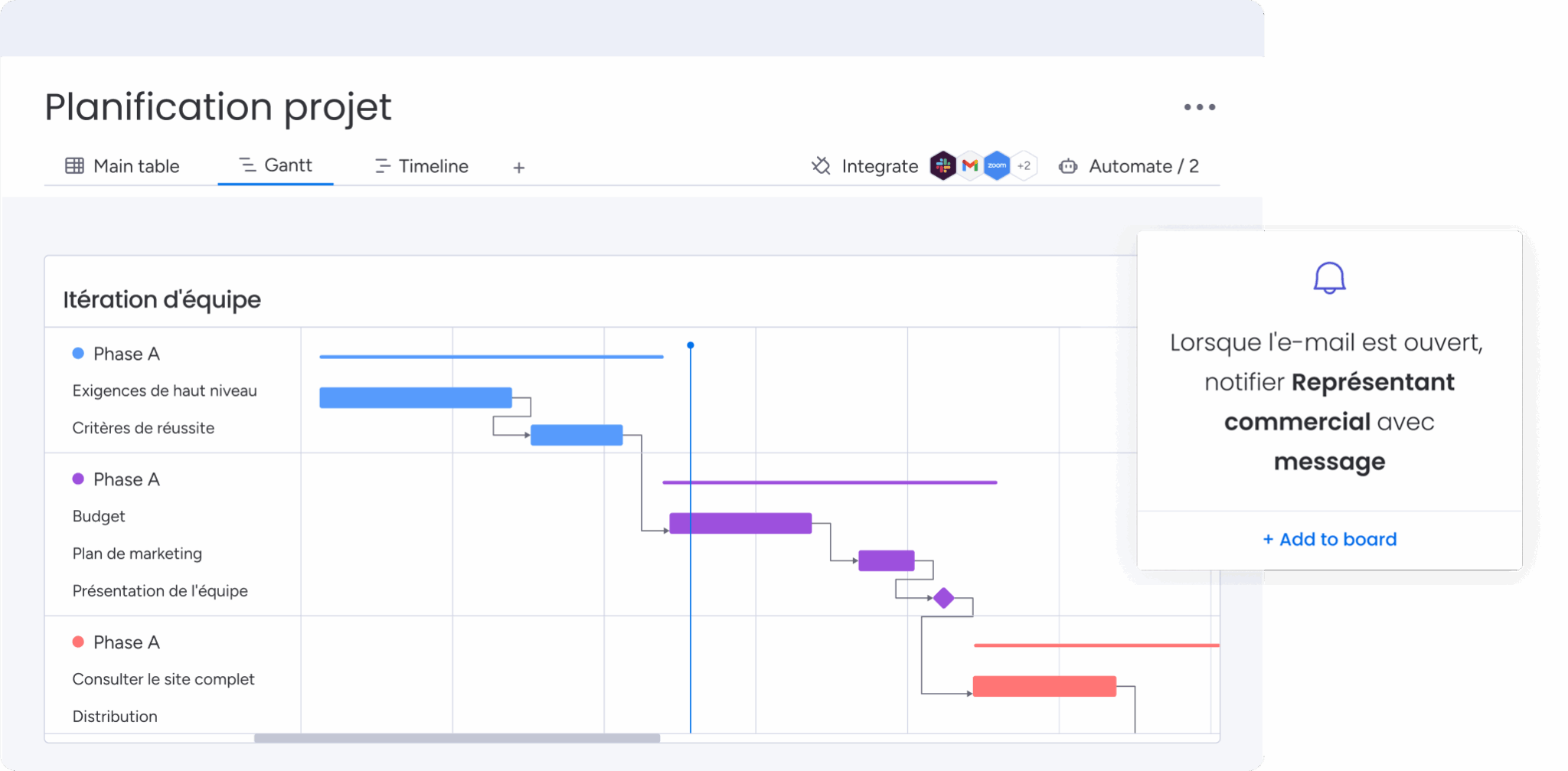This screenshot has height=771, width=1568.
Task: Select the Plan de marketing bar
Action: [x=887, y=560]
